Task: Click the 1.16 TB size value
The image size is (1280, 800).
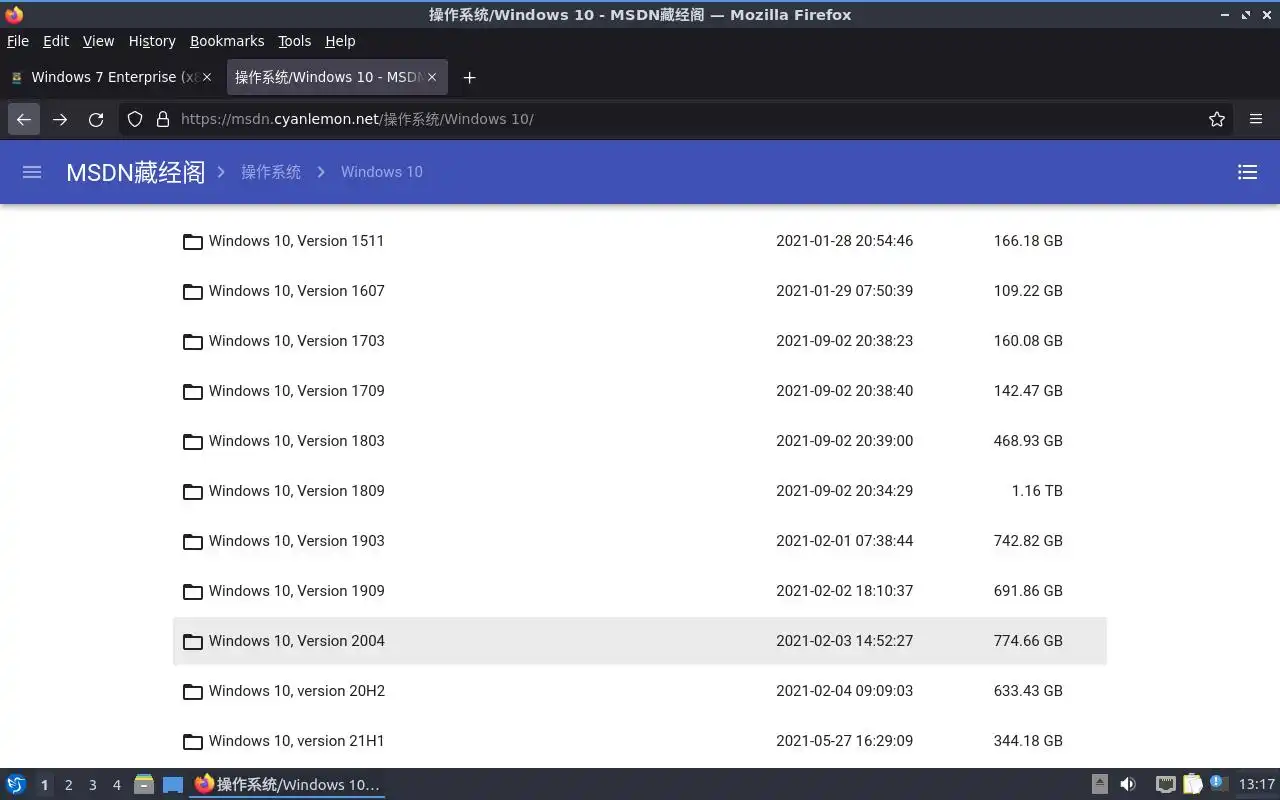Action: tap(1037, 491)
